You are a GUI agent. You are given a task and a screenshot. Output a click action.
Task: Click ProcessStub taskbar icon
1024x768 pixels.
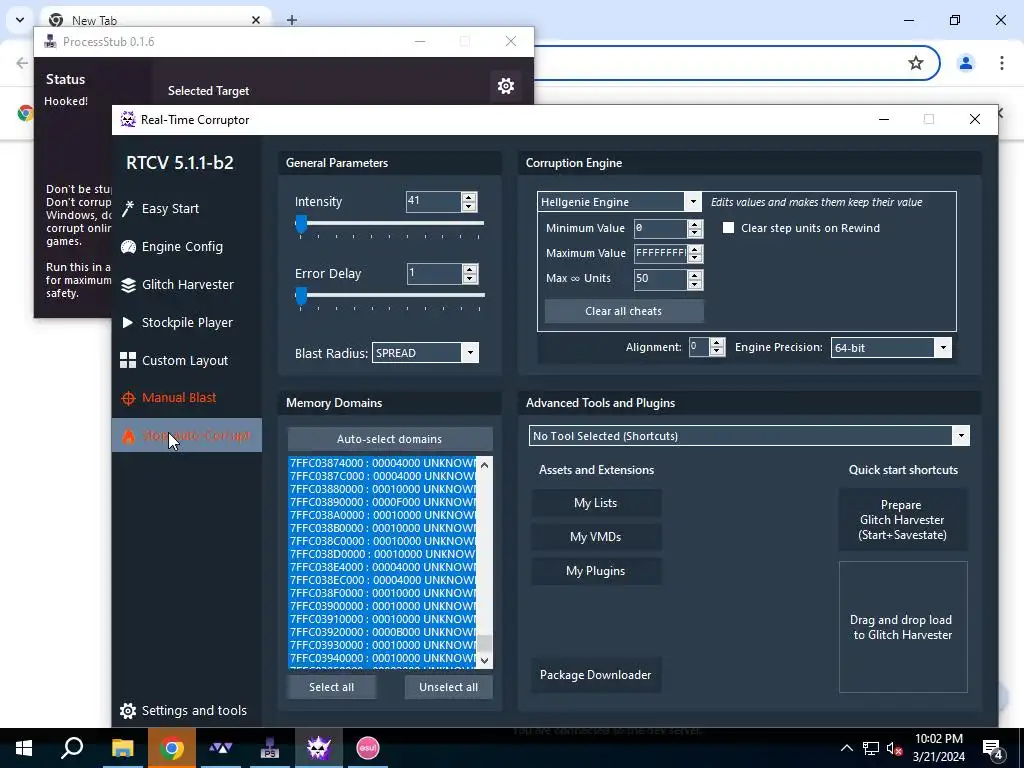coord(270,748)
